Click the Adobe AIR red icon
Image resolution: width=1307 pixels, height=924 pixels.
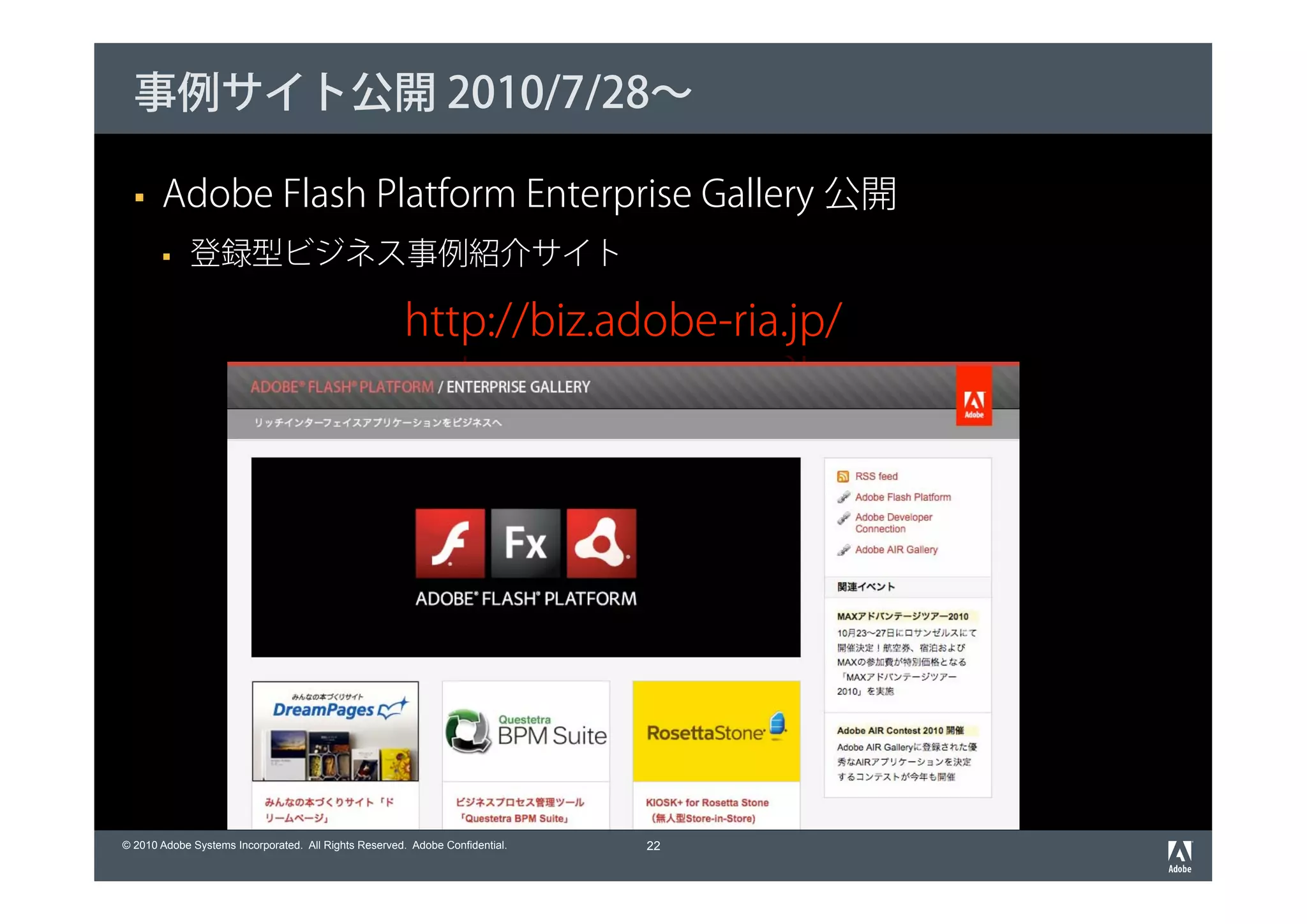coord(601,543)
